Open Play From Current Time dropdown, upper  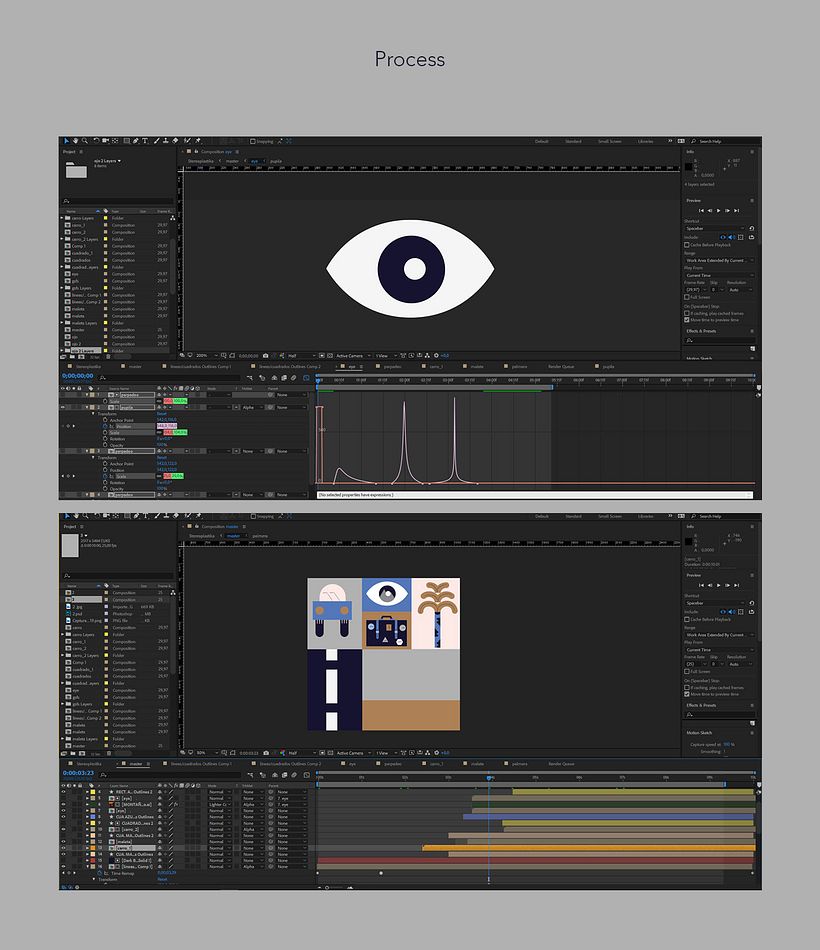[720, 275]
